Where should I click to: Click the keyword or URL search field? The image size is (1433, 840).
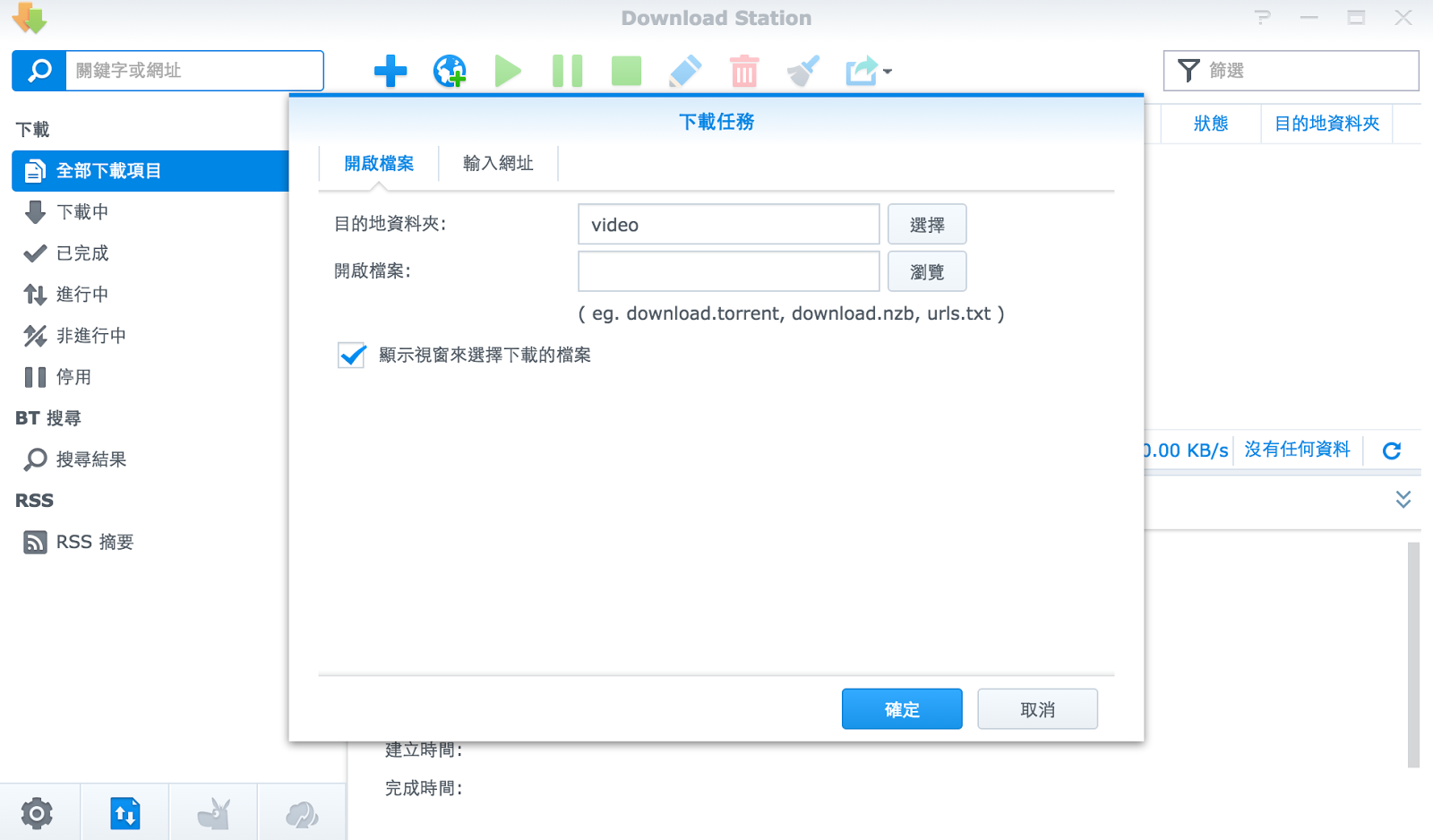click(194, 71)
